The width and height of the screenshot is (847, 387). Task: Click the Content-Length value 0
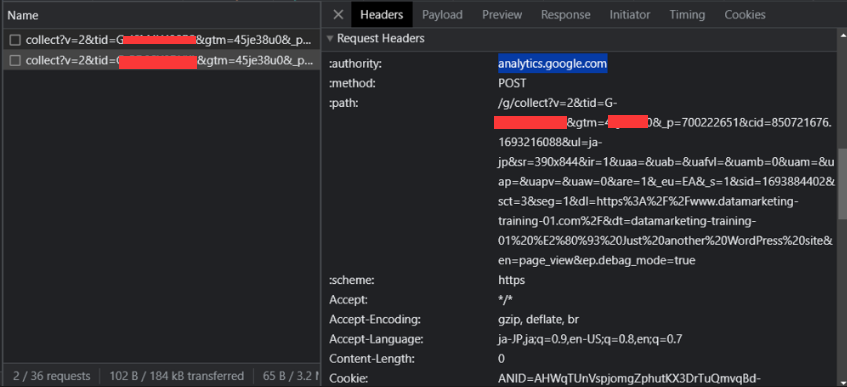tap(501, 358)
